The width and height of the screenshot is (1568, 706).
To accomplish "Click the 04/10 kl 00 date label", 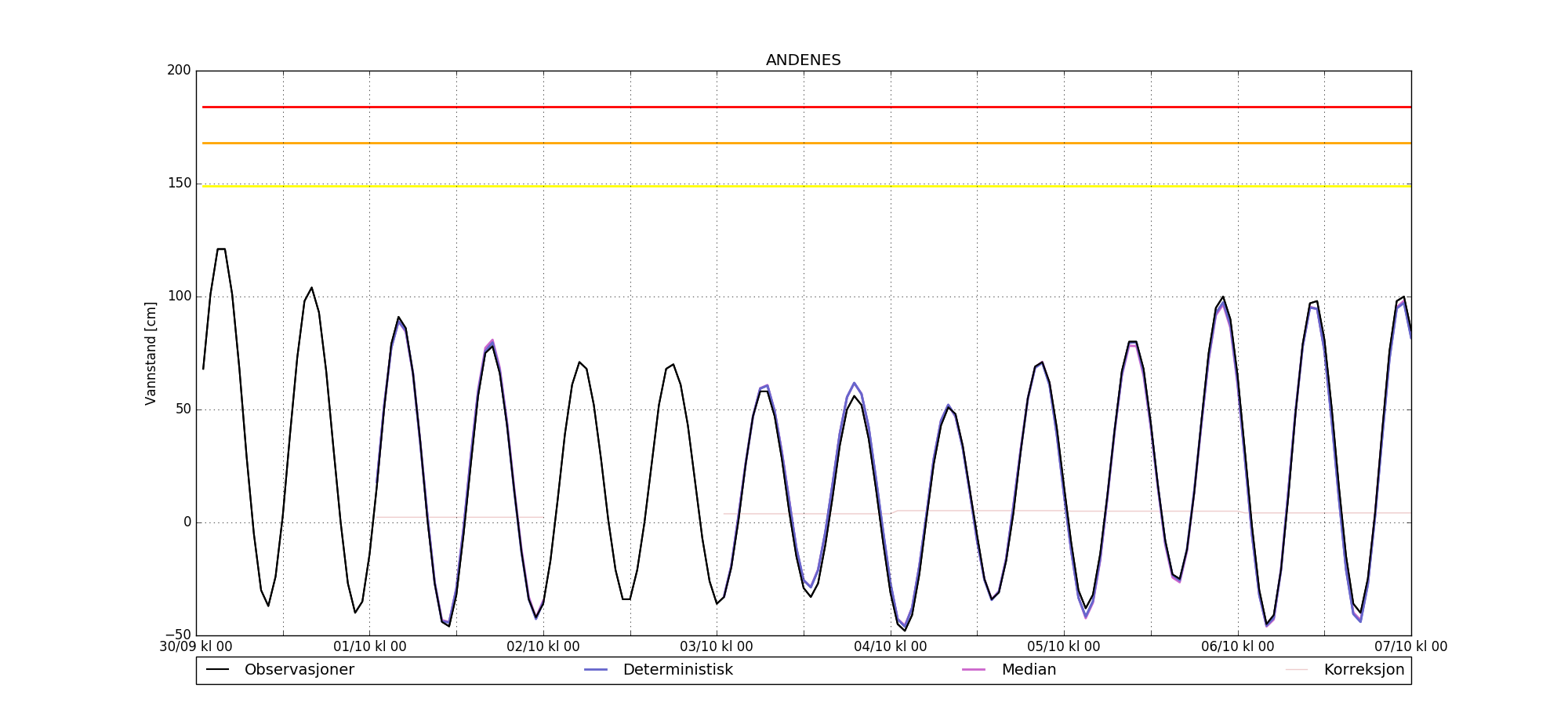I will pyautogui.click(x=891, y=647).
